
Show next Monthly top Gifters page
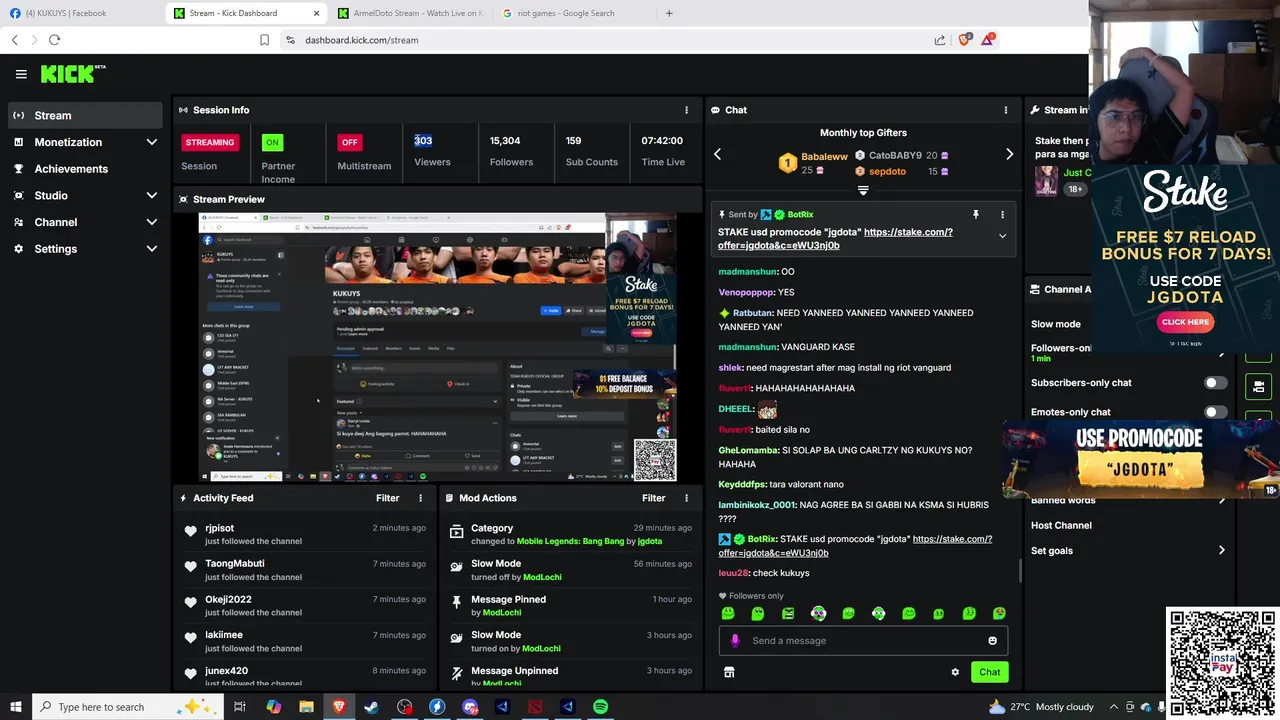click(x=1009, y=154)
